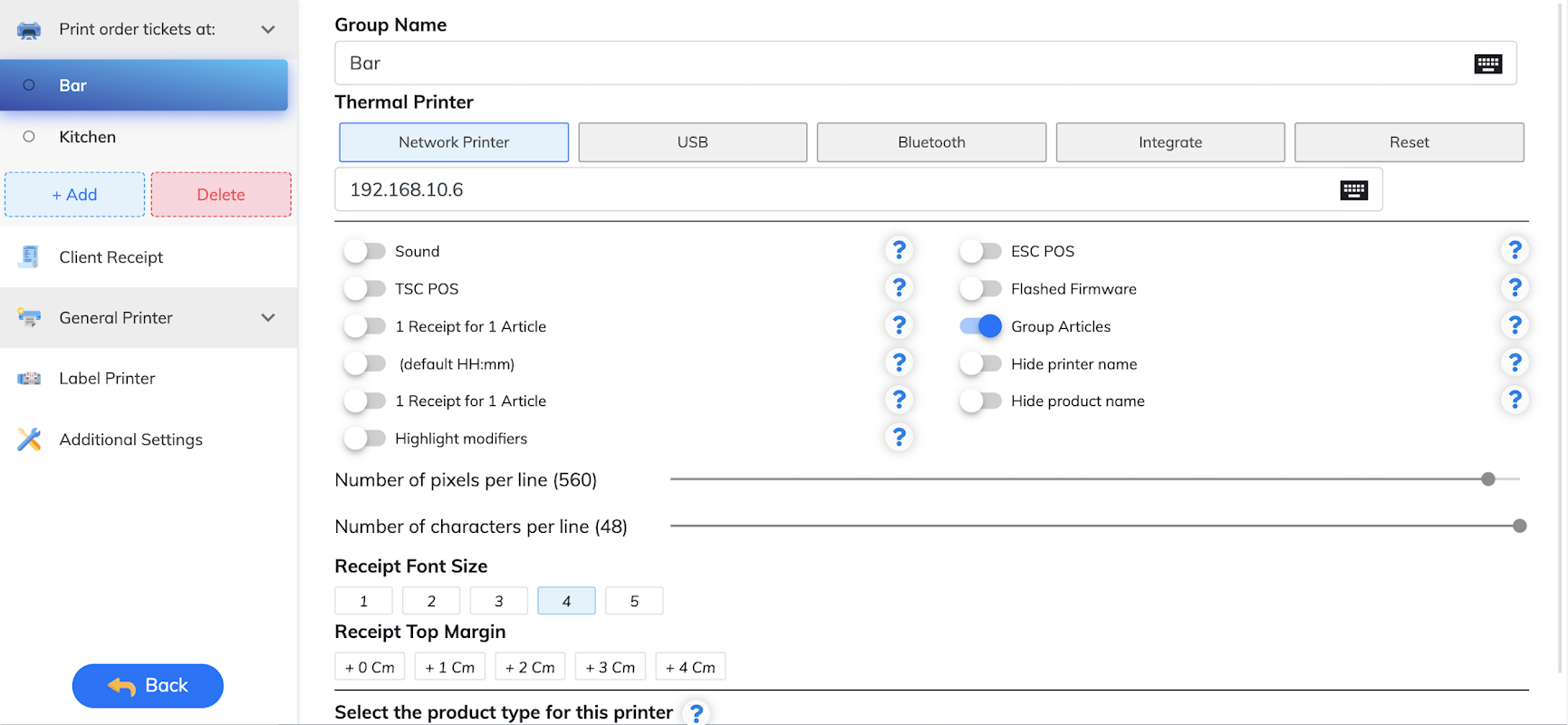The image size is (1568, 725).
Task: Open help for Group Articles setting
Action: point(1515,325)
